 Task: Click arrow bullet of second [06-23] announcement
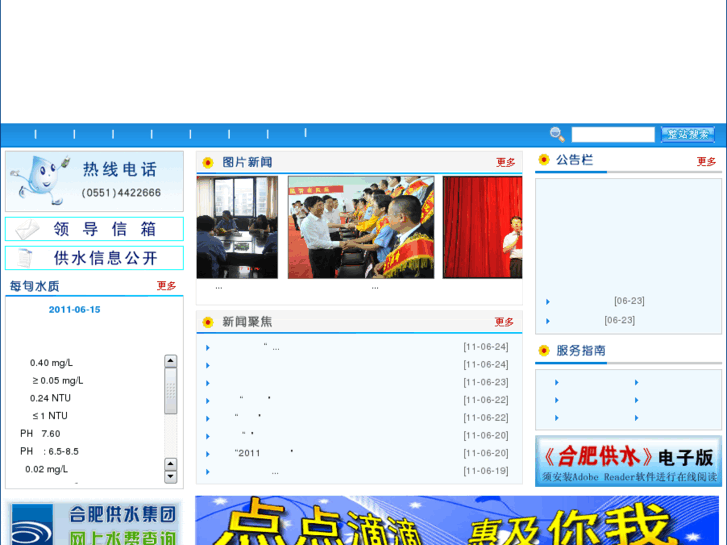click(x=548, y=321)
